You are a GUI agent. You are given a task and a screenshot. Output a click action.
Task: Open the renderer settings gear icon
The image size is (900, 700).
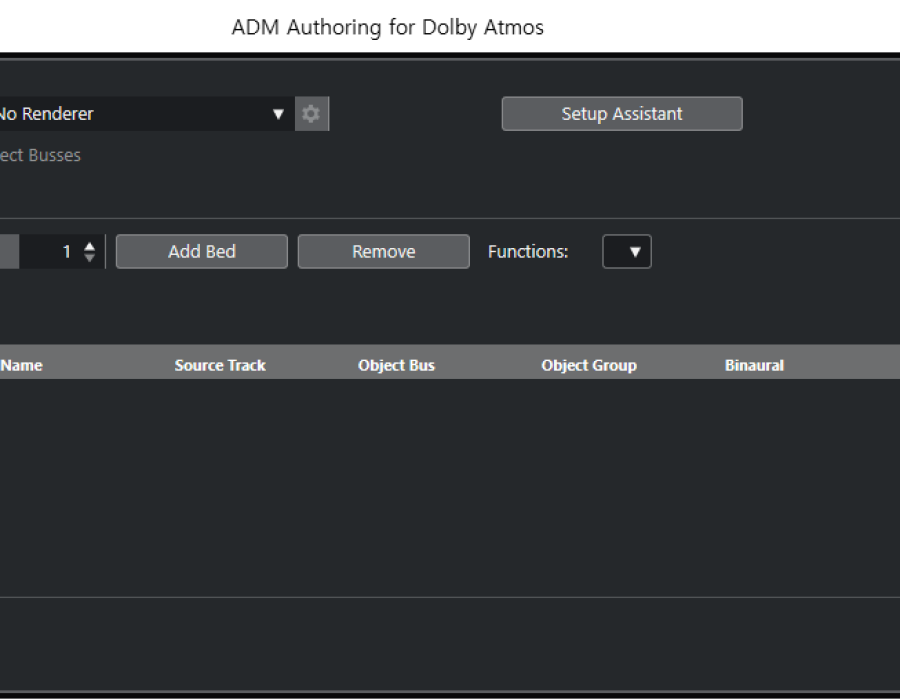(312, 114)
